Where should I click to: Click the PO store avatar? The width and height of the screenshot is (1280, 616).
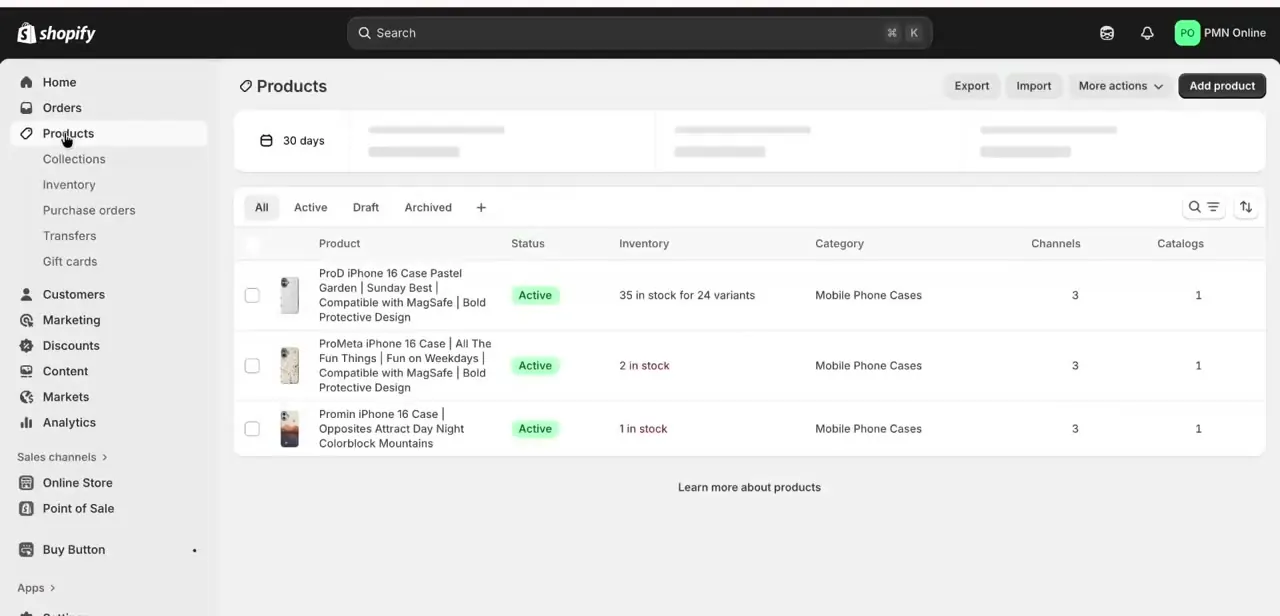tap(1187, 33)
